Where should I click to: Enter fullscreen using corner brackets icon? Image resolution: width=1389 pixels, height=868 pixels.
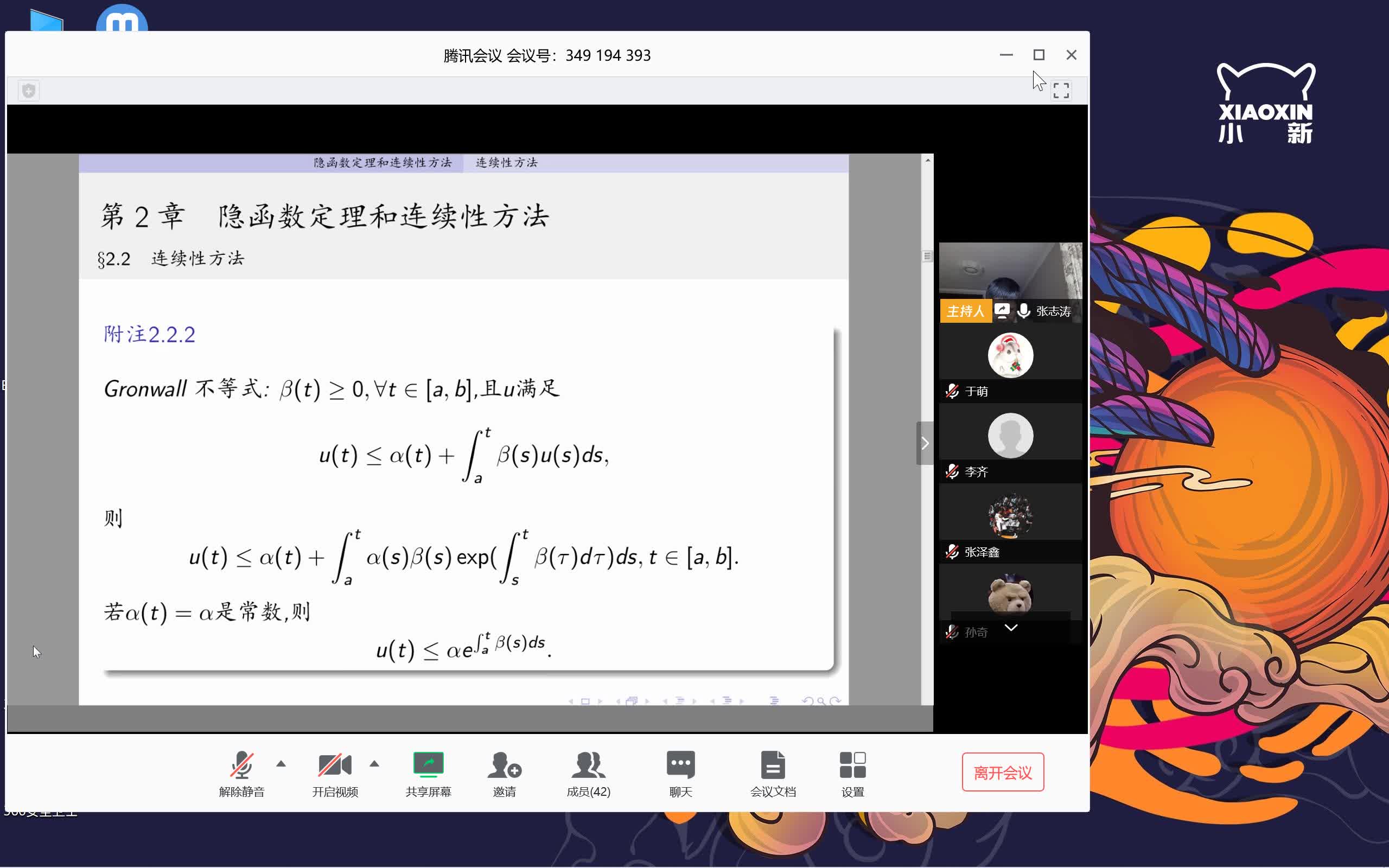(1061, 90)
